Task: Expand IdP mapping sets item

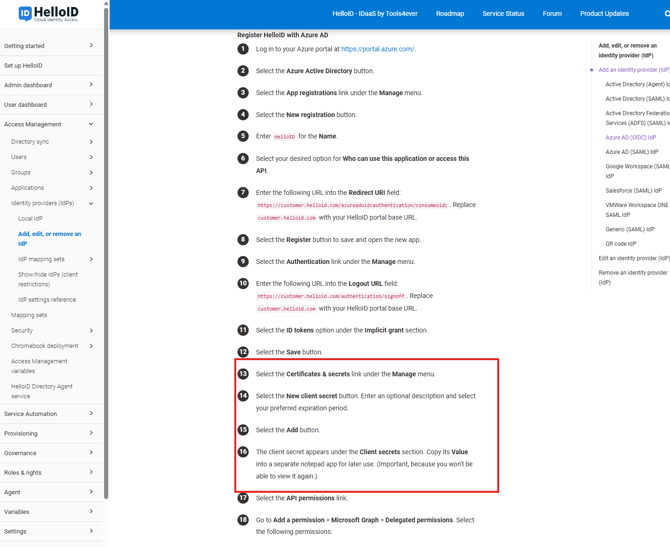Action: 91,260
